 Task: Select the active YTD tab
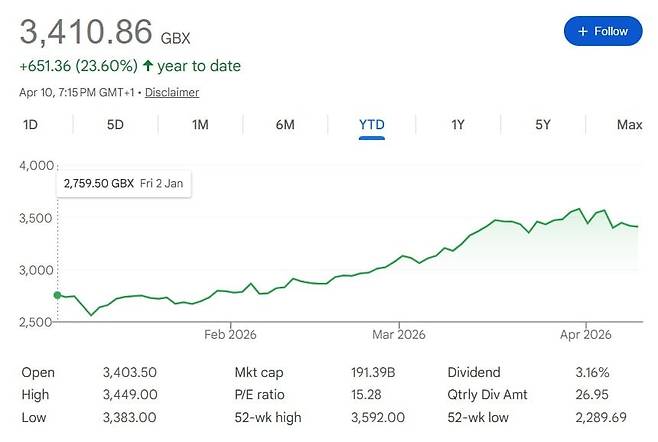coord(372,125)
